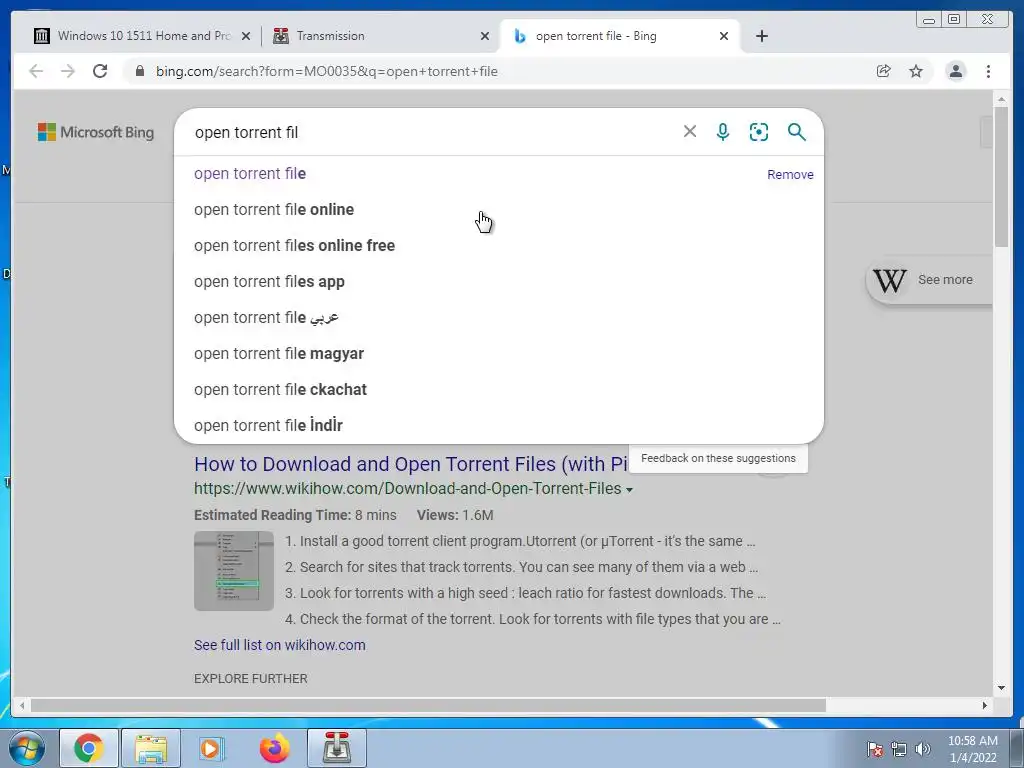Switch to the Transmission tab
1024x768 pixels.
click(381, 36)
